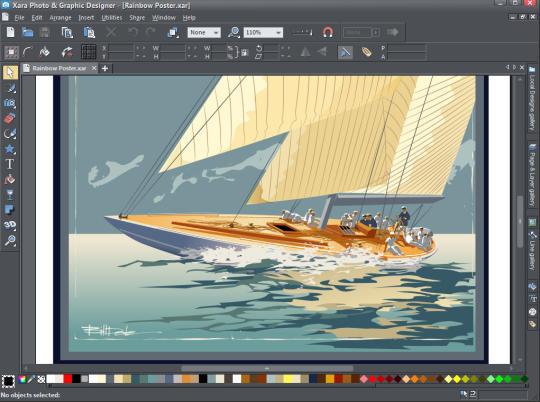Activate the Text tool
The height and width of the screenshot is (402, 540).
coord(10,164)
